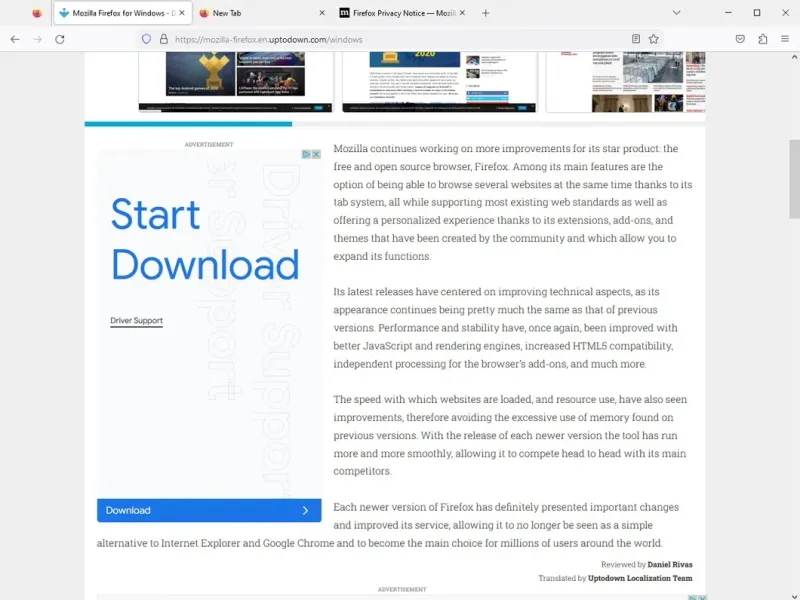Click the scrollbar up arrow
This screenshot has height=600, width=800.
pos(794,57)
